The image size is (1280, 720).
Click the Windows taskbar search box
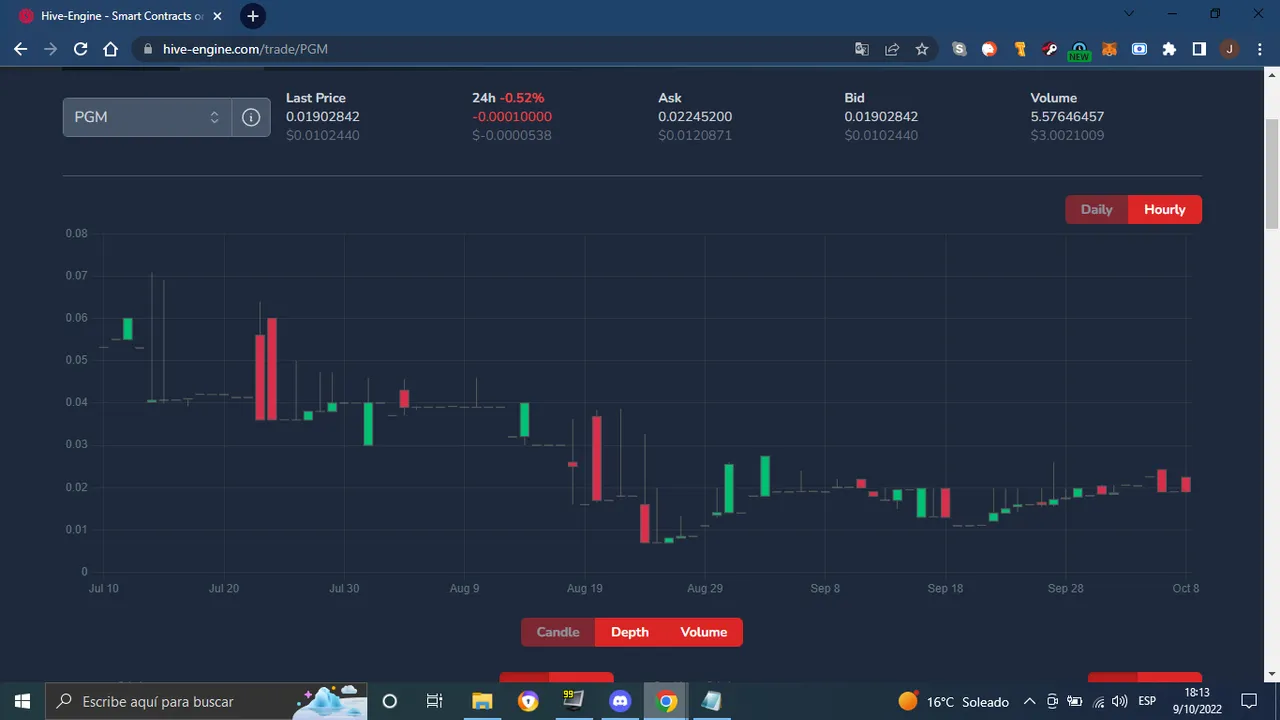coord(206,701)
